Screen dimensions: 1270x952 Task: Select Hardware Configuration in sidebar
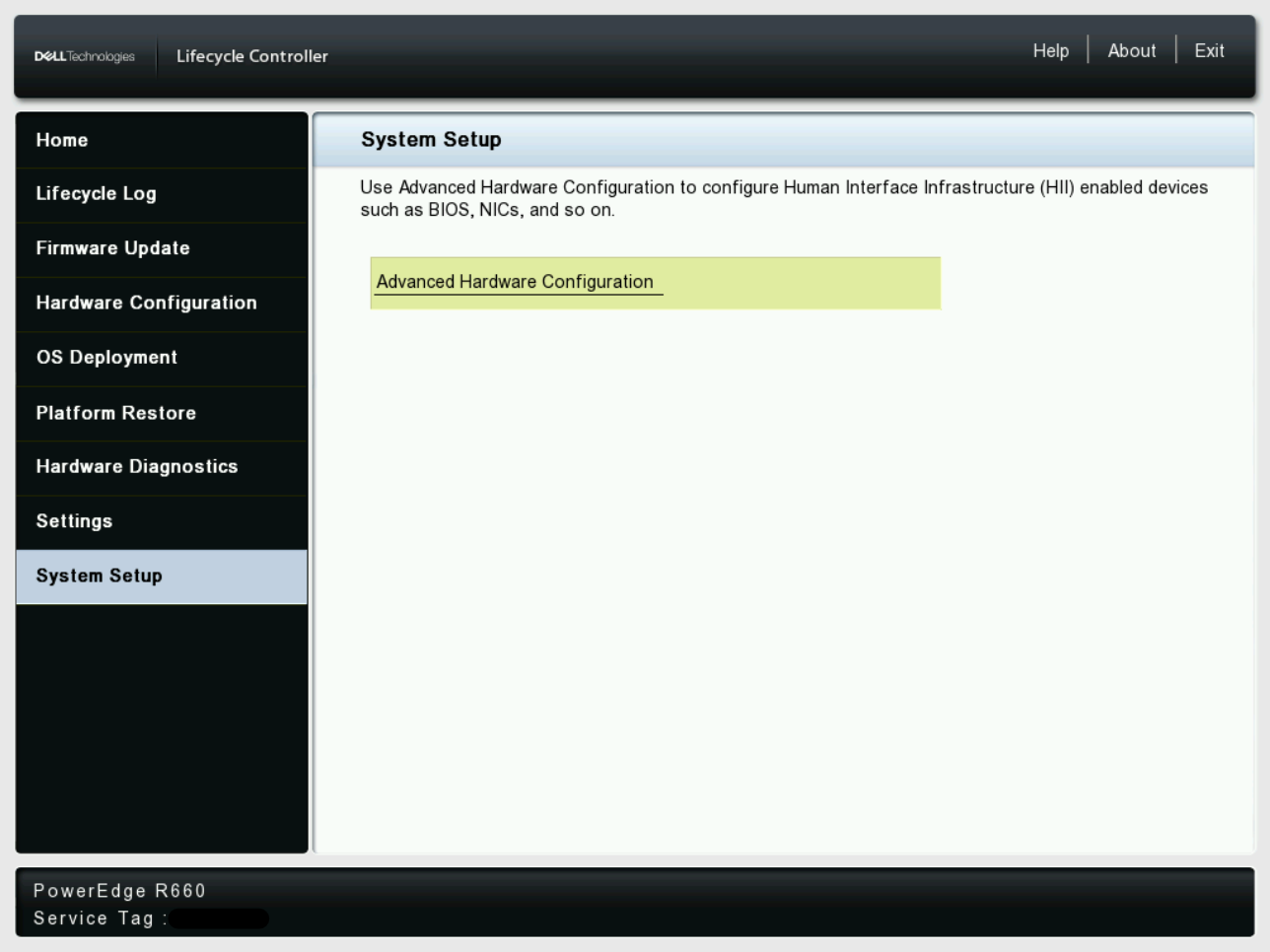[x=162, y=304]
